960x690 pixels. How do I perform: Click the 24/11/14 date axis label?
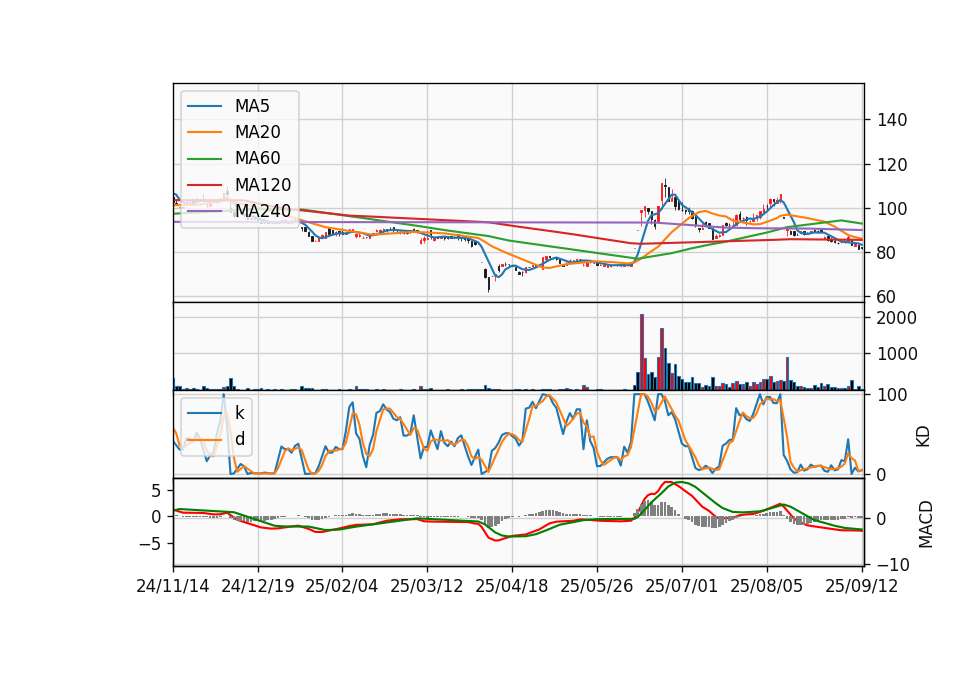(x=173, y=586)
